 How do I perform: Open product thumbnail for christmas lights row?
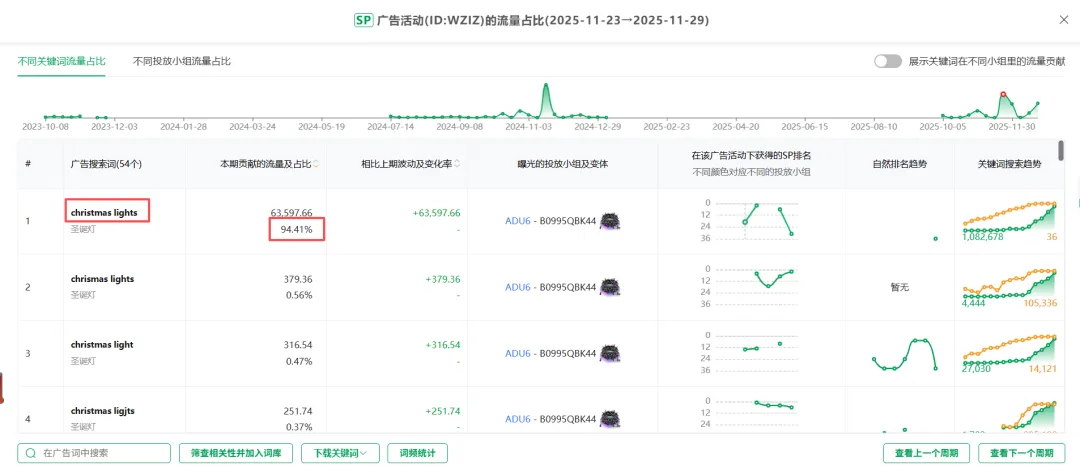[610, 221]
